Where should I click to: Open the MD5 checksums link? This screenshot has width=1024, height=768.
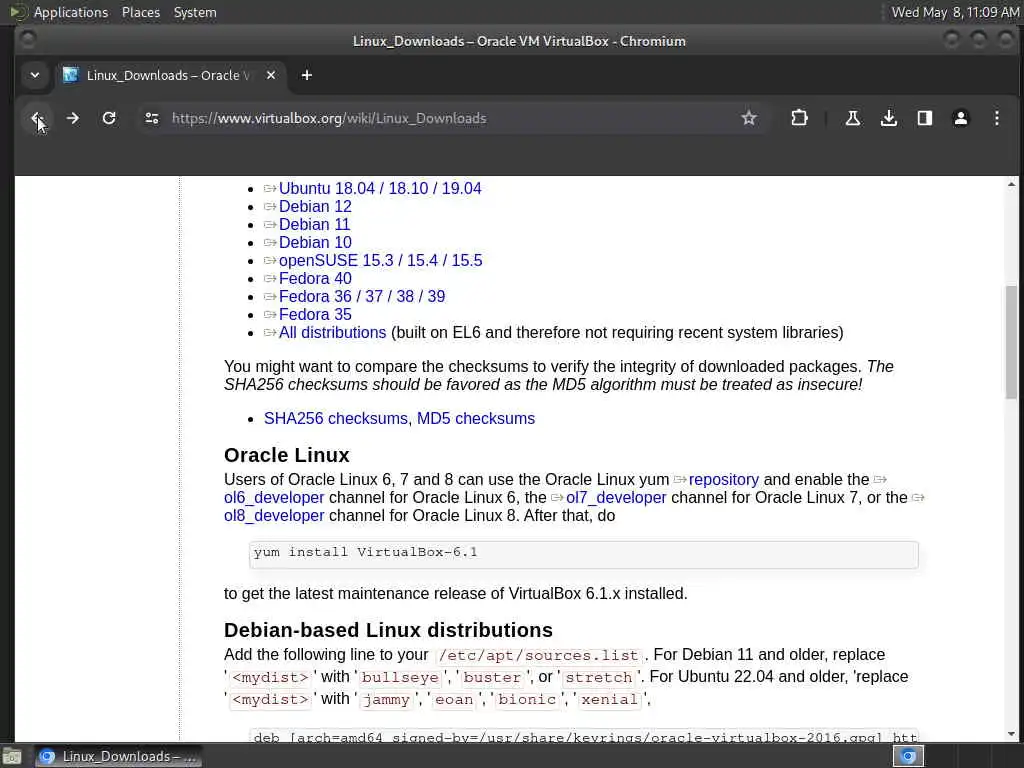[x=475, y=419]
